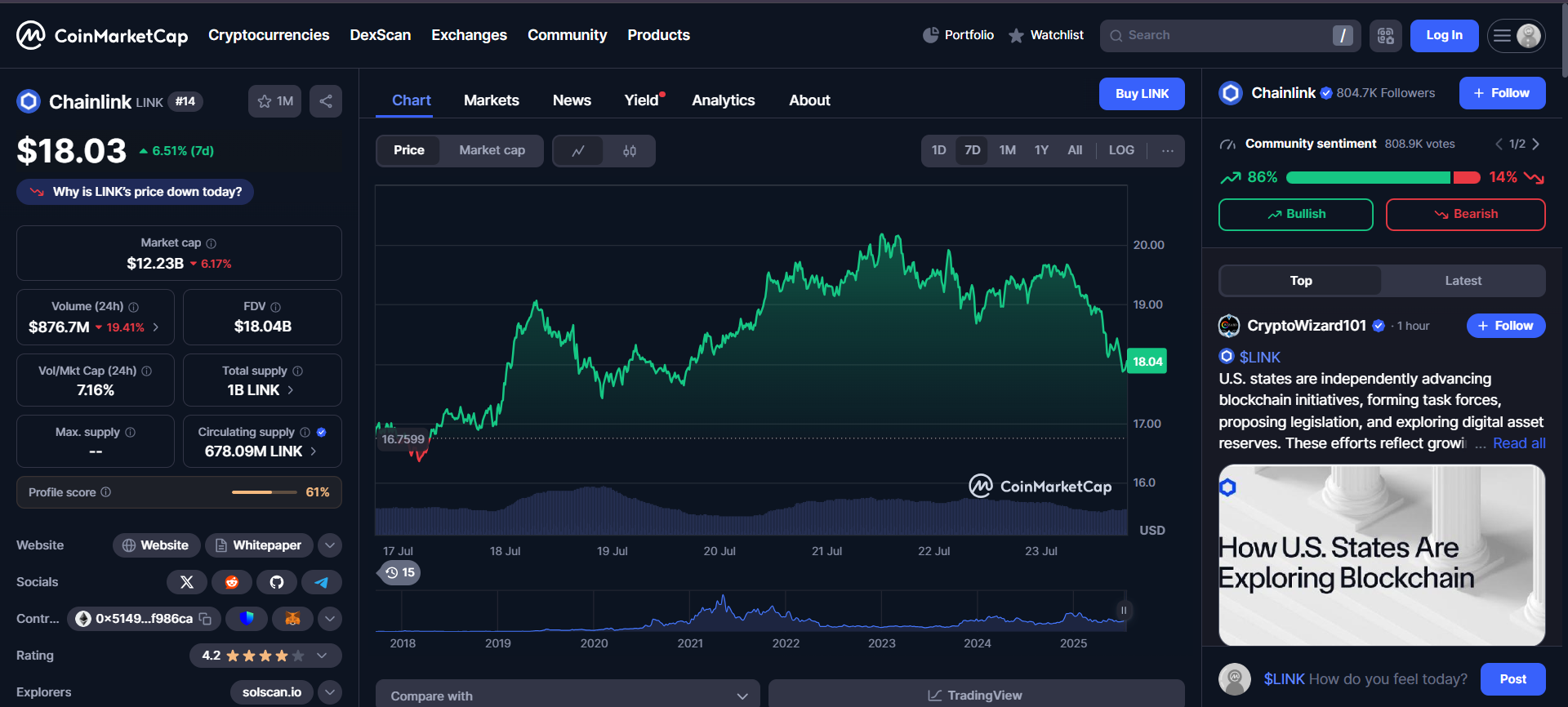Click the QR code scanner icon

point(1385,36)
